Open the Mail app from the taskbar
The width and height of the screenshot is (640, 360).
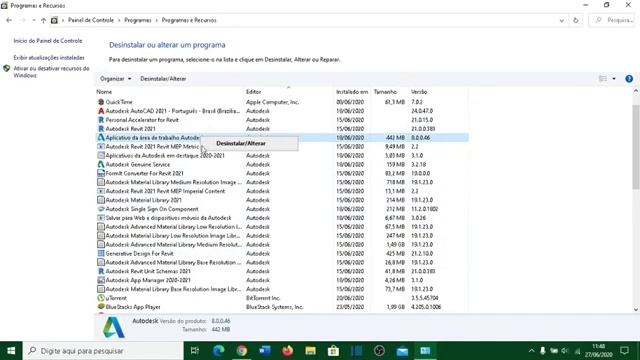pos(402,351)
